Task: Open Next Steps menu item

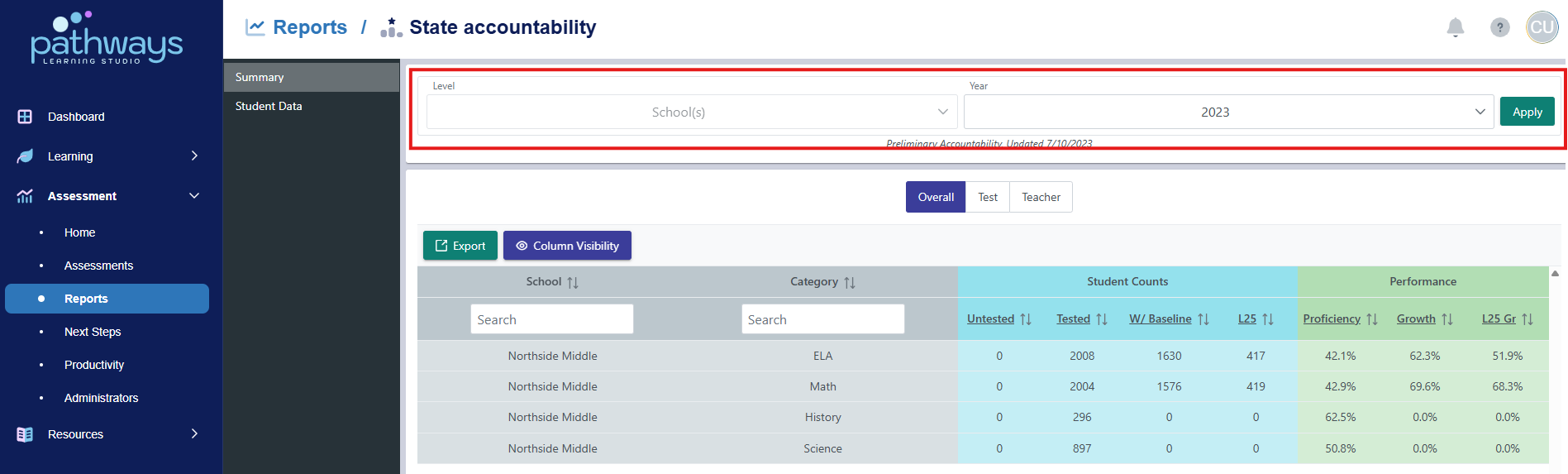Action: point(93,332)
